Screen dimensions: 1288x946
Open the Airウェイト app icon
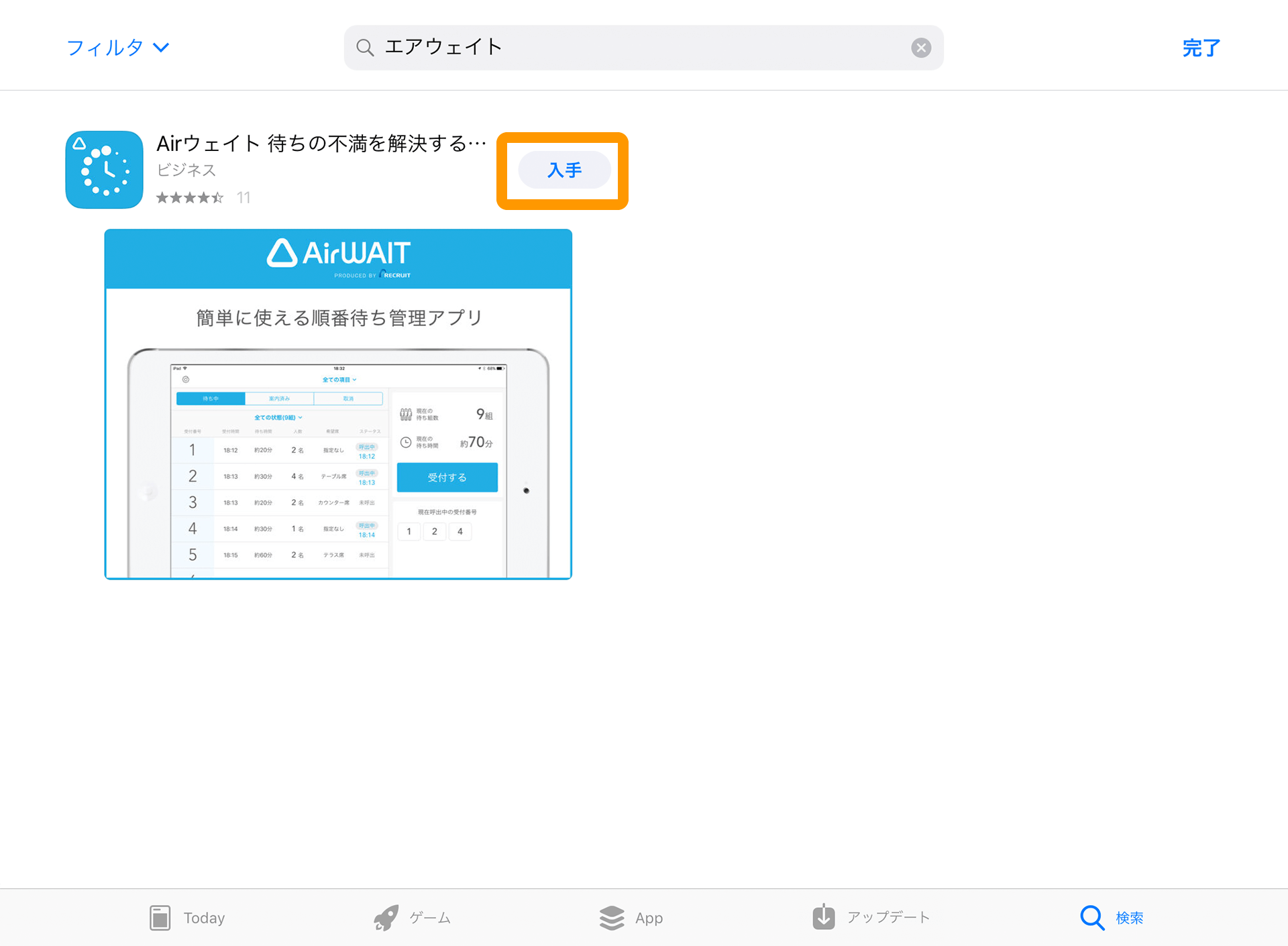click(104, 170)
